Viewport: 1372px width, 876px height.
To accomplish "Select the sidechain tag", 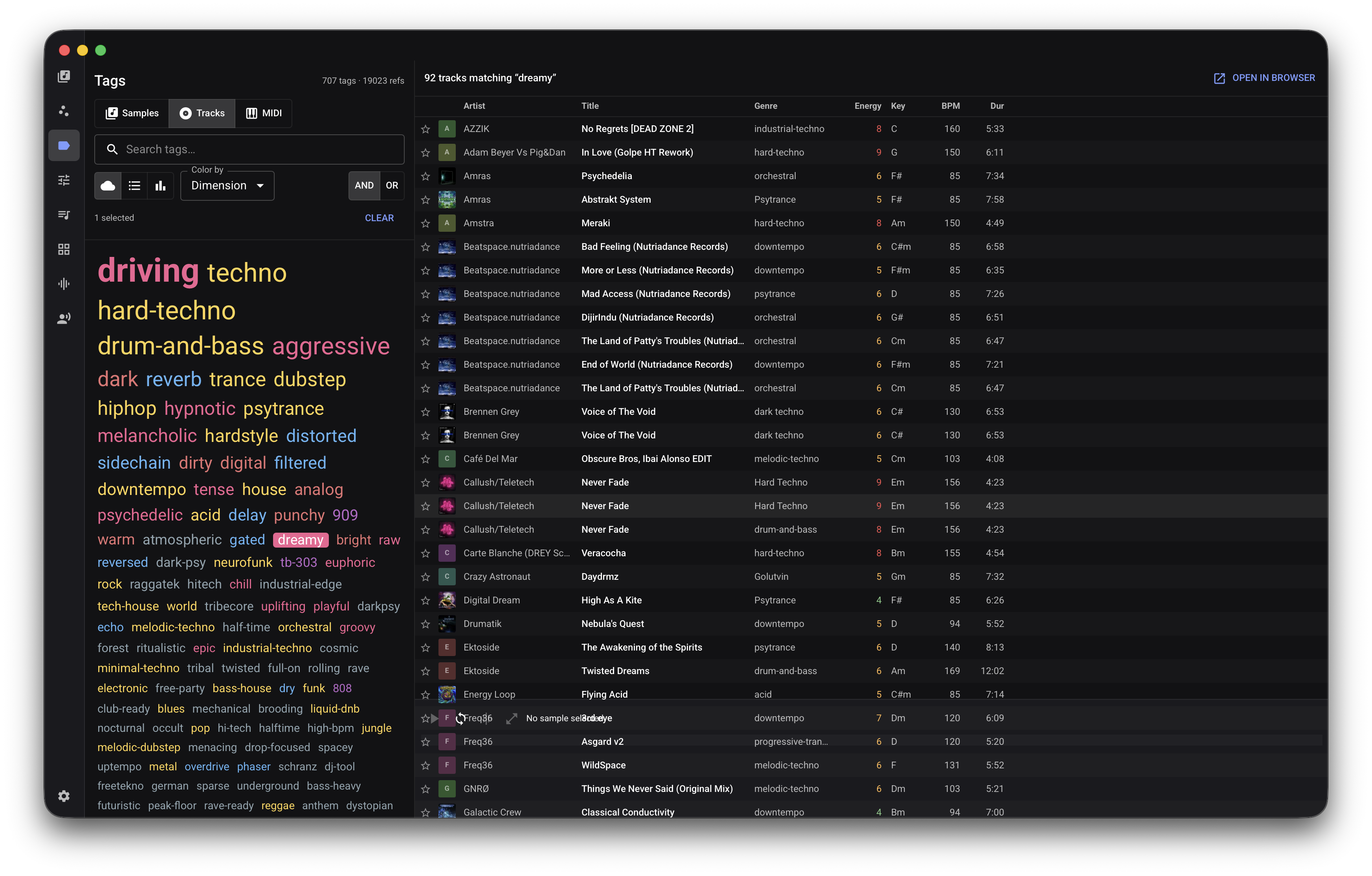I will point(134,462).
